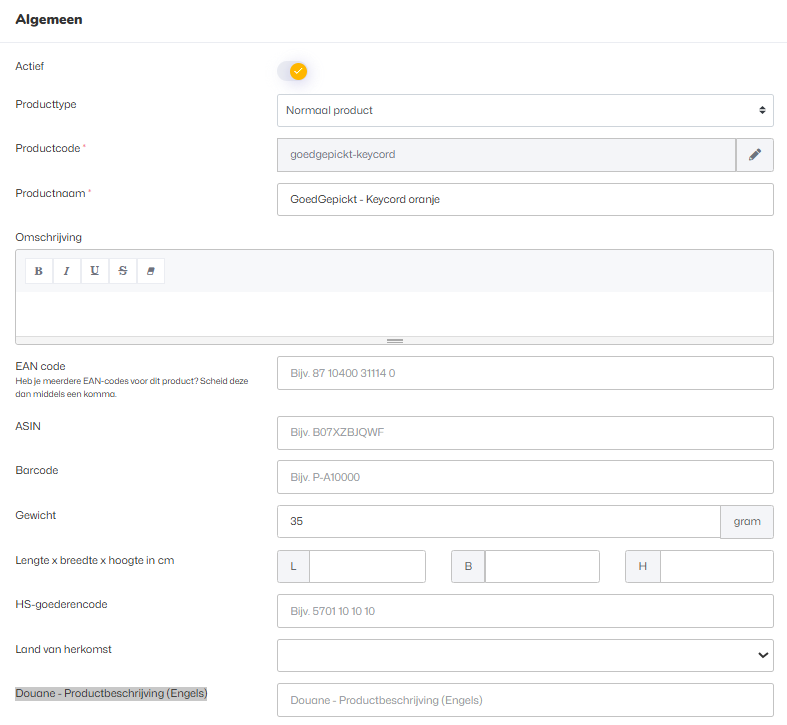The height and width of the screenshot is (725, 787).
Task: Click into the ASIN field
Action: point(524,433)
